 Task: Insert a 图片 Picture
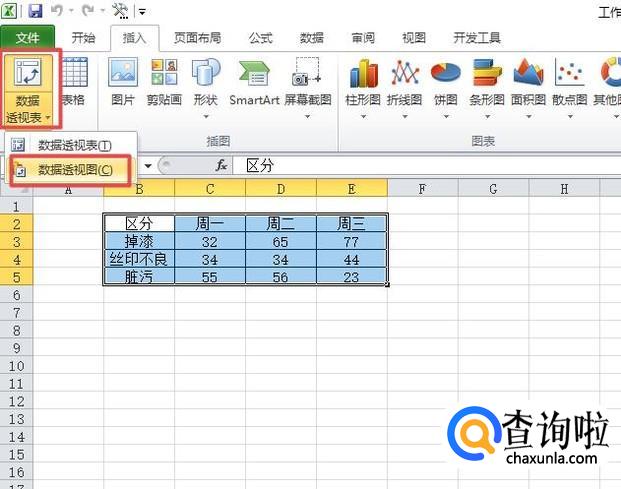(x=123, y=81)
